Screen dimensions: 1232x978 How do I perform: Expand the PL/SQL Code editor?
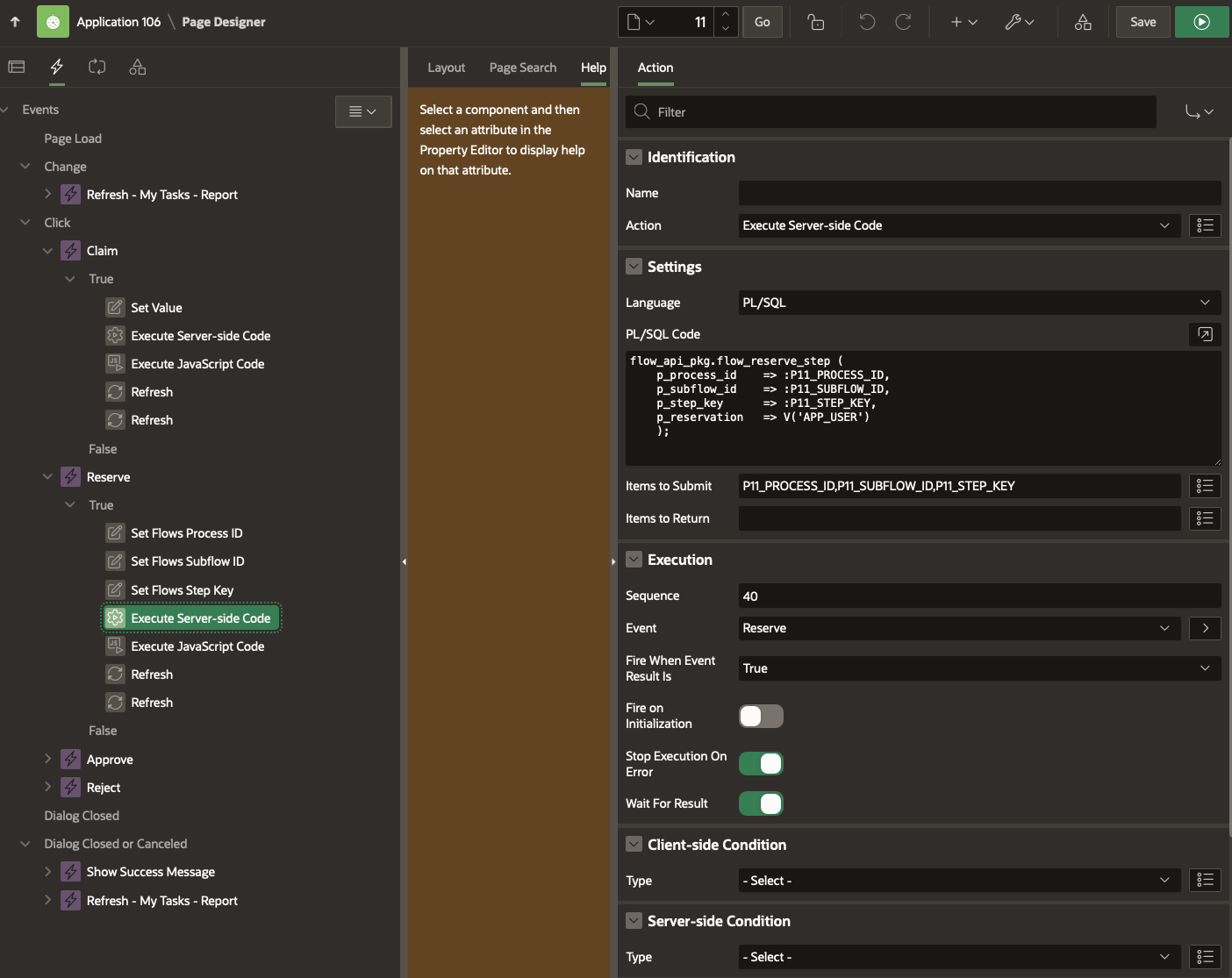coord(1205,334)
